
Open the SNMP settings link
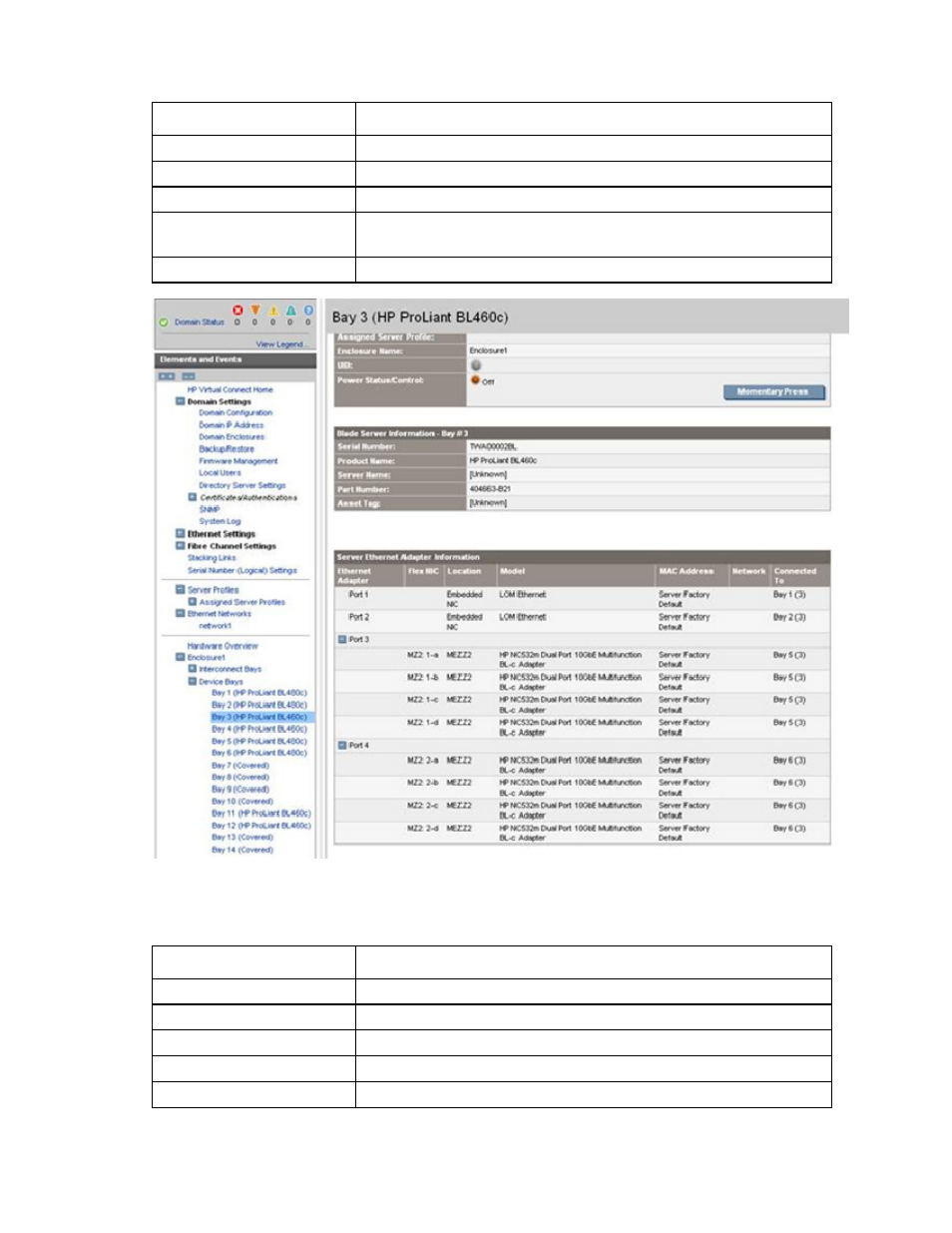210,509
